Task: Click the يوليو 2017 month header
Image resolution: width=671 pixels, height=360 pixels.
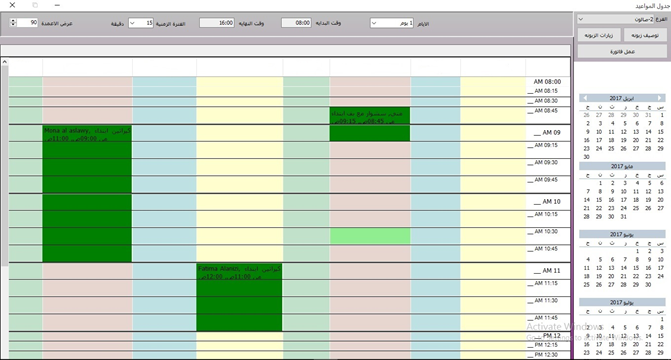Action: 622,302
